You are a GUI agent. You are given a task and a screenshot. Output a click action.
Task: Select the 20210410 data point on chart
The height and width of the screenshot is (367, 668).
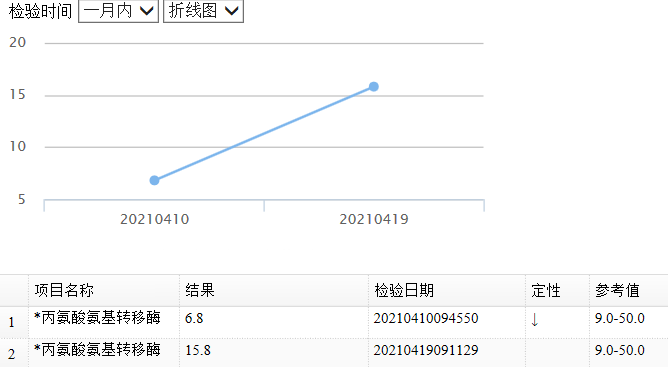pos(155,180)
